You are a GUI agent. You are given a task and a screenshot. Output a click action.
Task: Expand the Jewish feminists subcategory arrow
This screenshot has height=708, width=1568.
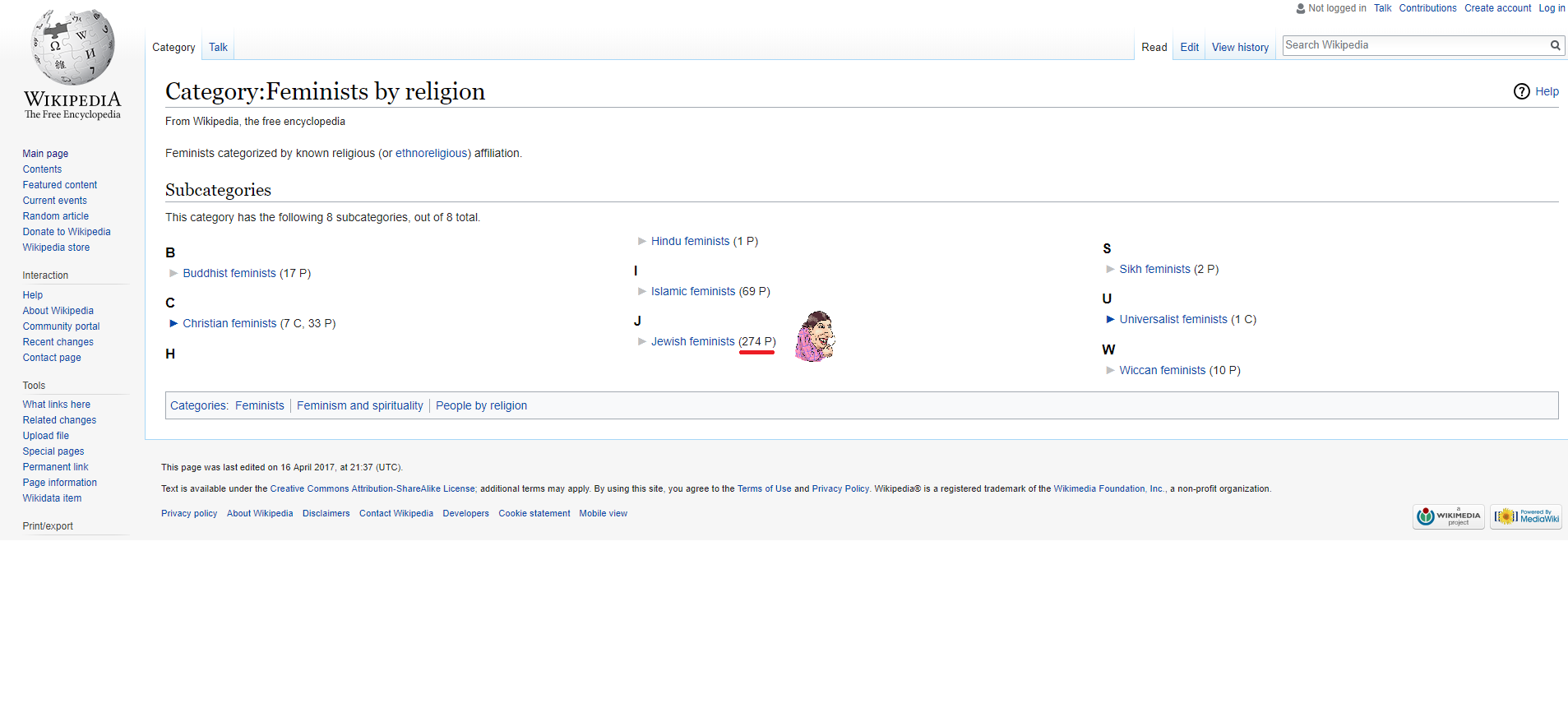pos(642,341)
